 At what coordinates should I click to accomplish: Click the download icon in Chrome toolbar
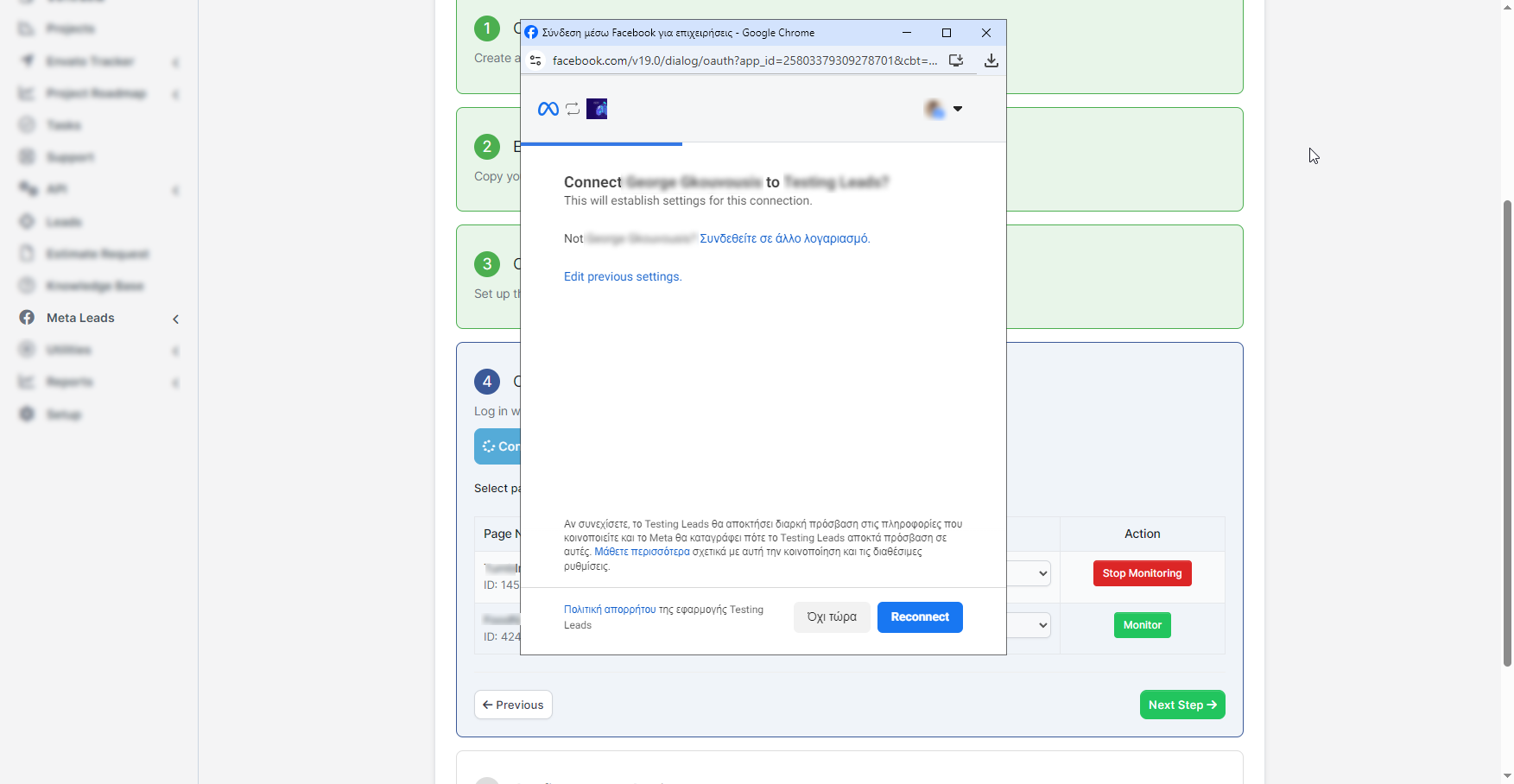click(991, 60)
